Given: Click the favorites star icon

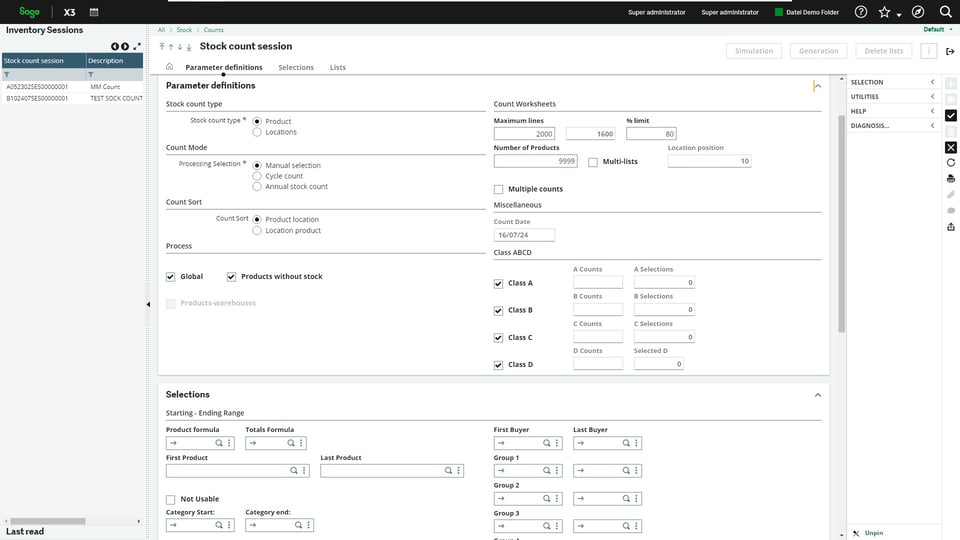Looking at the screenshot, I should point(884,12).
